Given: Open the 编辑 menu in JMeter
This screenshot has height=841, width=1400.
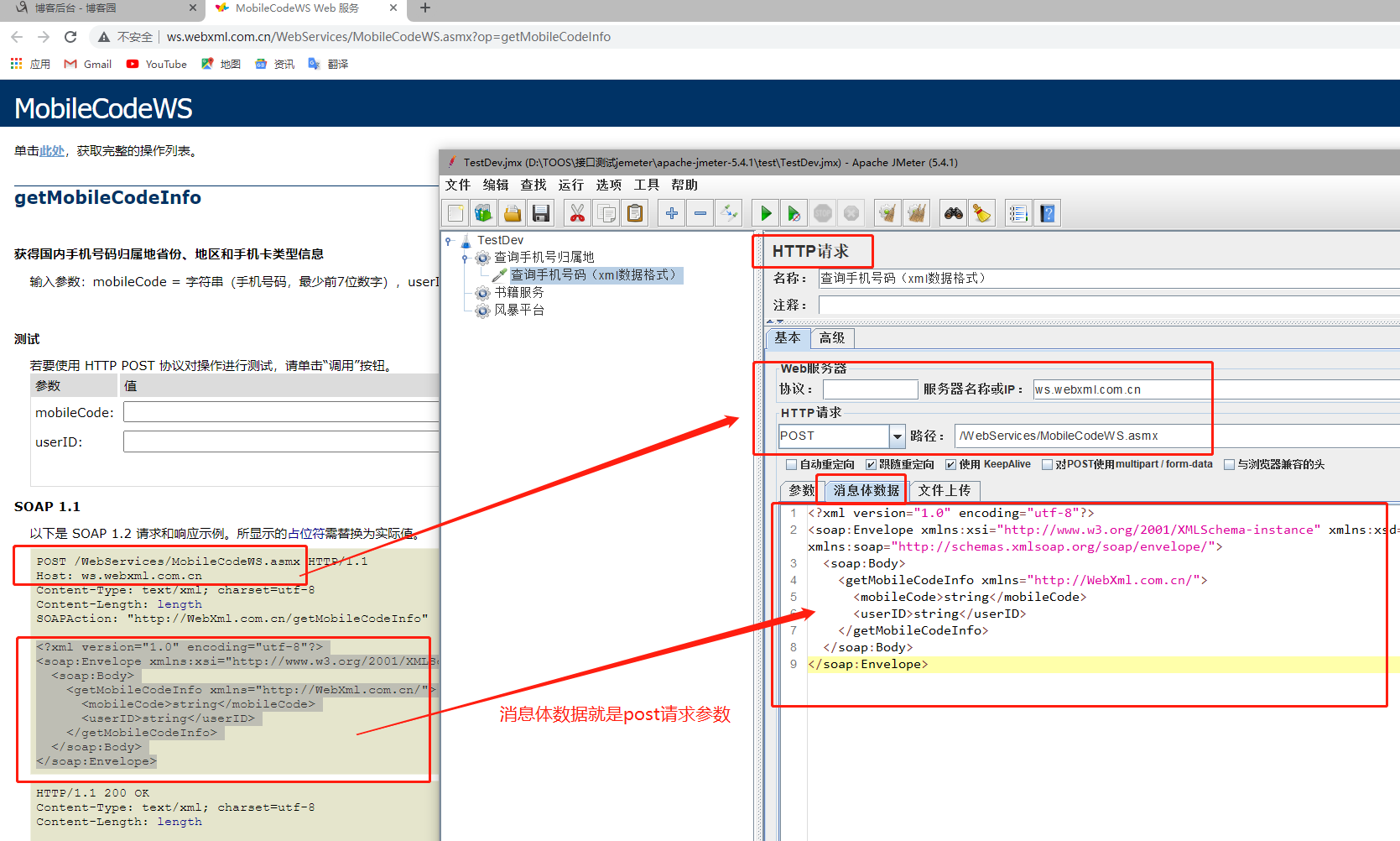Looking at the screenshot, I should (x=496, y=185).
